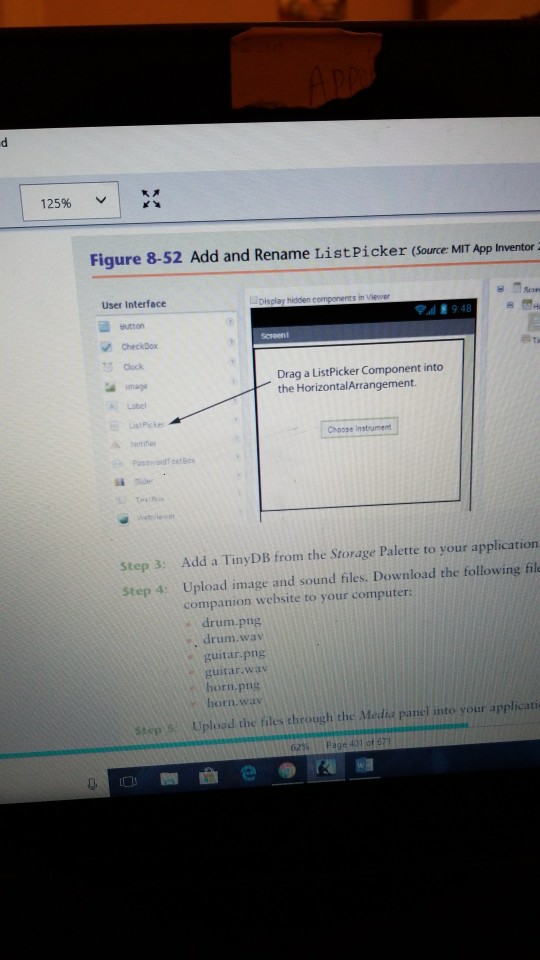The height and width of the screenshot is (960, 540).
Task: Click the 'horn.png' file name
Action: click(233, 685)
